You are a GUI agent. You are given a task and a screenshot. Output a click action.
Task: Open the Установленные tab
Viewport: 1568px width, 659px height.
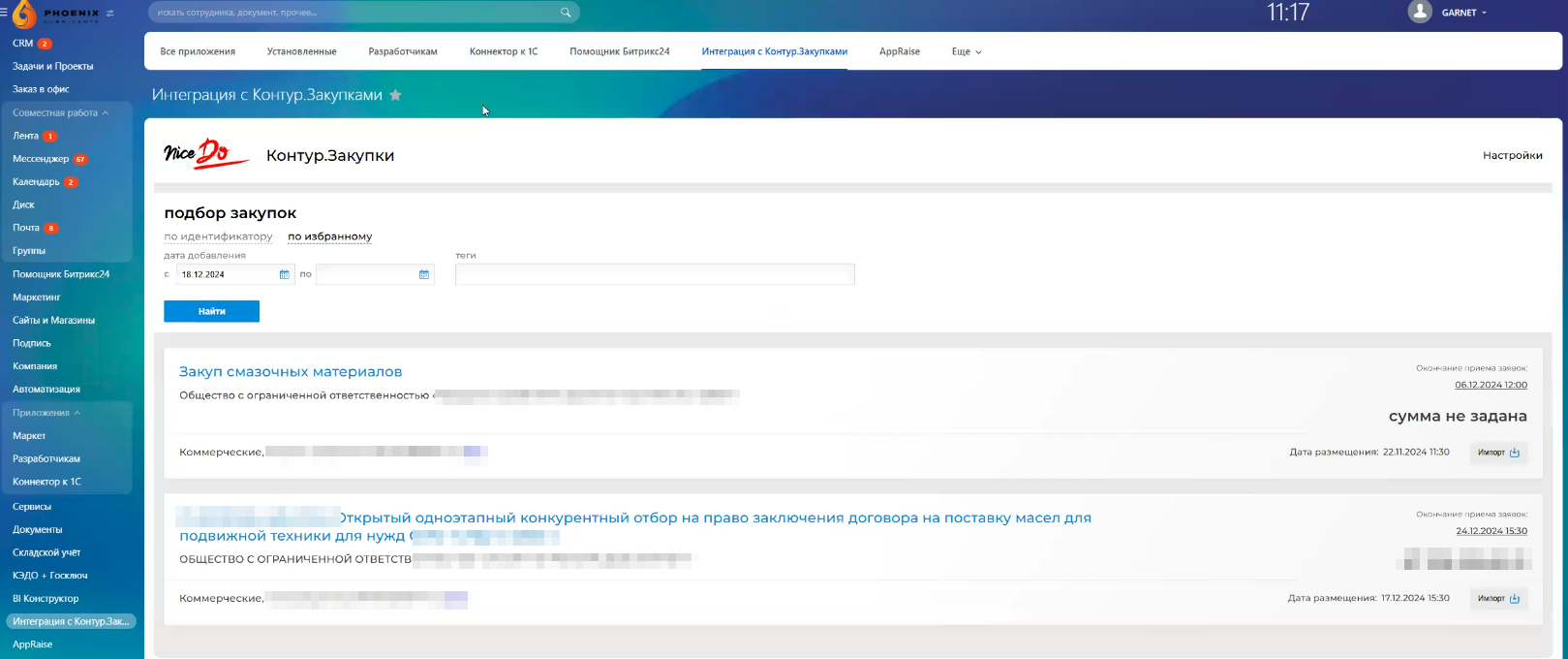click(x=302, y=51)
